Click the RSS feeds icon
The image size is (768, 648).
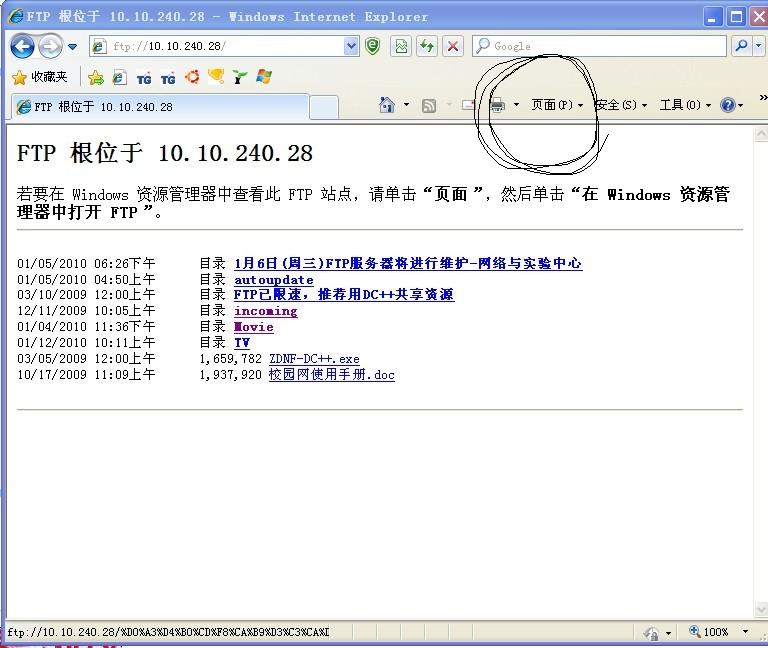(x=429, y=105)
